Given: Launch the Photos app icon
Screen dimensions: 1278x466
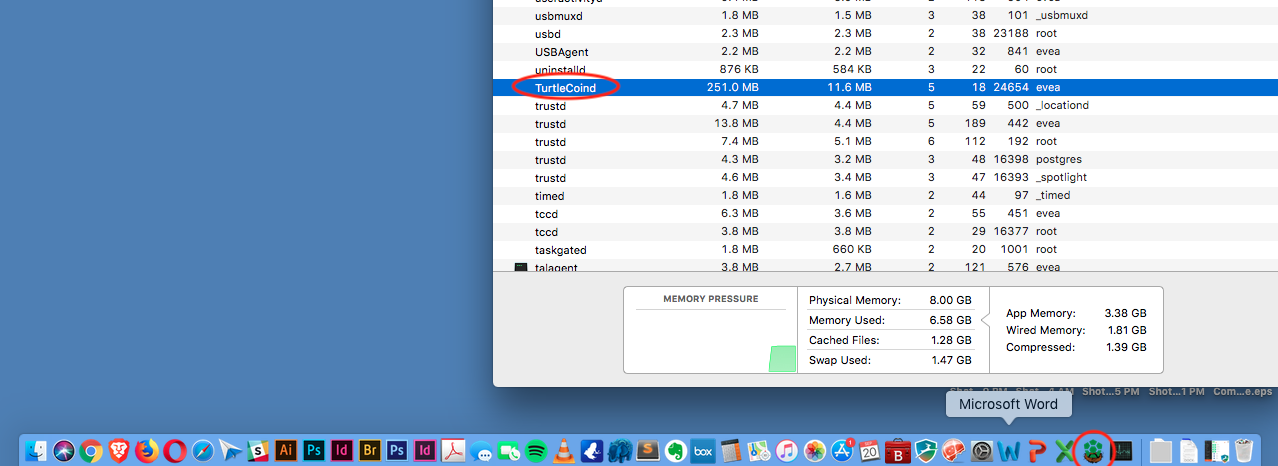Looking at the screenshot, I should (x=815, y=450).
